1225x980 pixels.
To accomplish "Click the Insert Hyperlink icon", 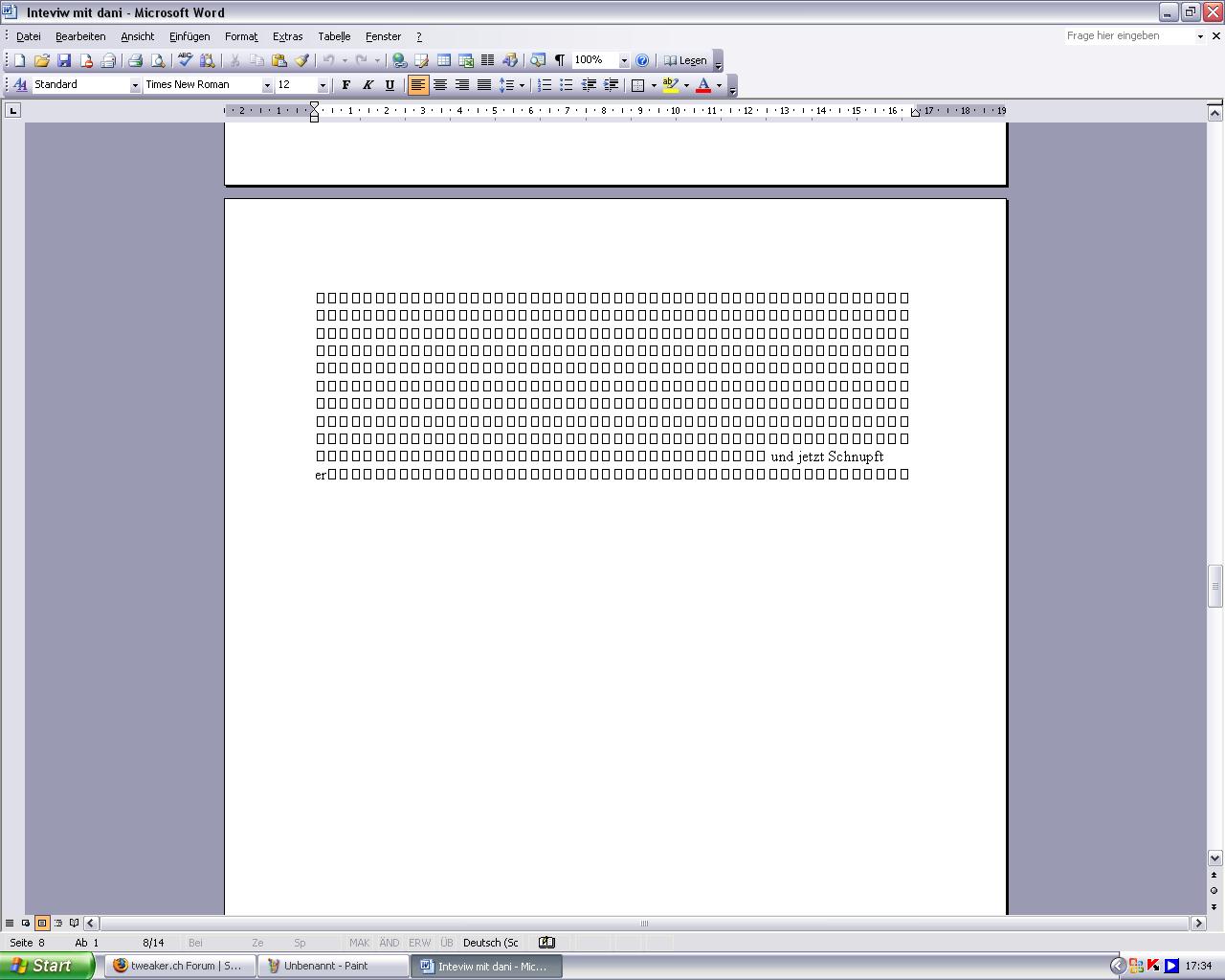I will click(400, 60).
